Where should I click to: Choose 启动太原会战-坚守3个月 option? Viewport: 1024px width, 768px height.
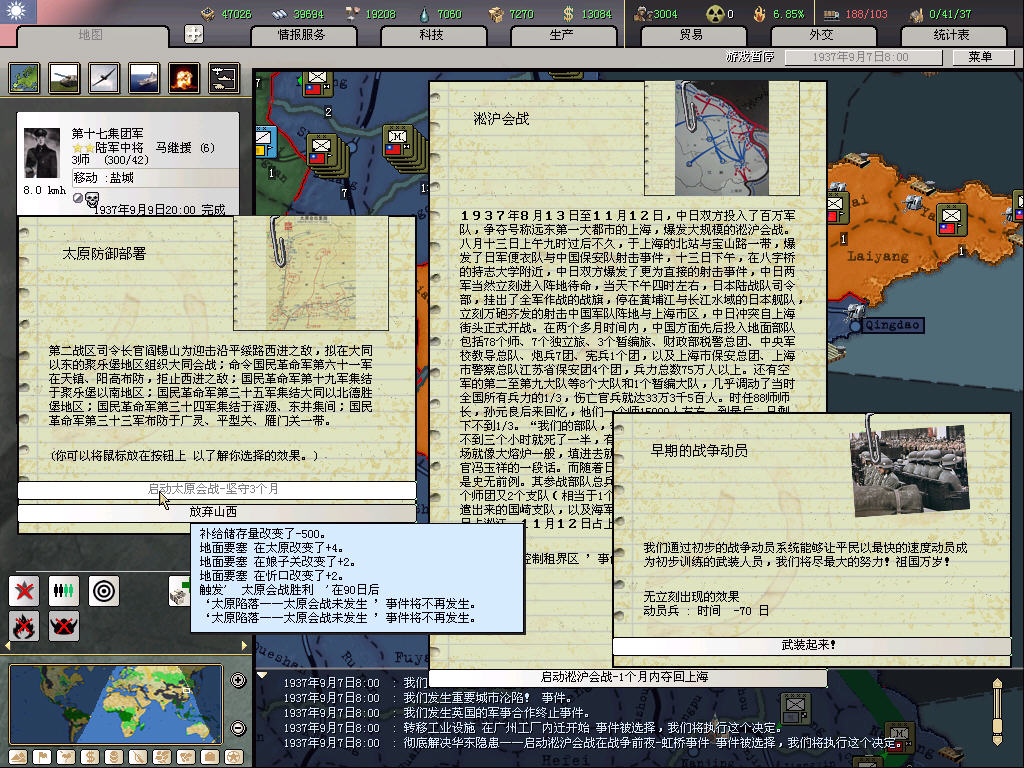[x=216, y=488]
